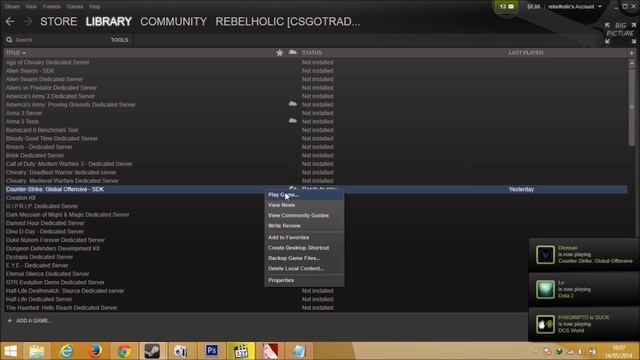Choose Write Review in the context menu
Screen dimensions: 640x360
coord(304,226)
